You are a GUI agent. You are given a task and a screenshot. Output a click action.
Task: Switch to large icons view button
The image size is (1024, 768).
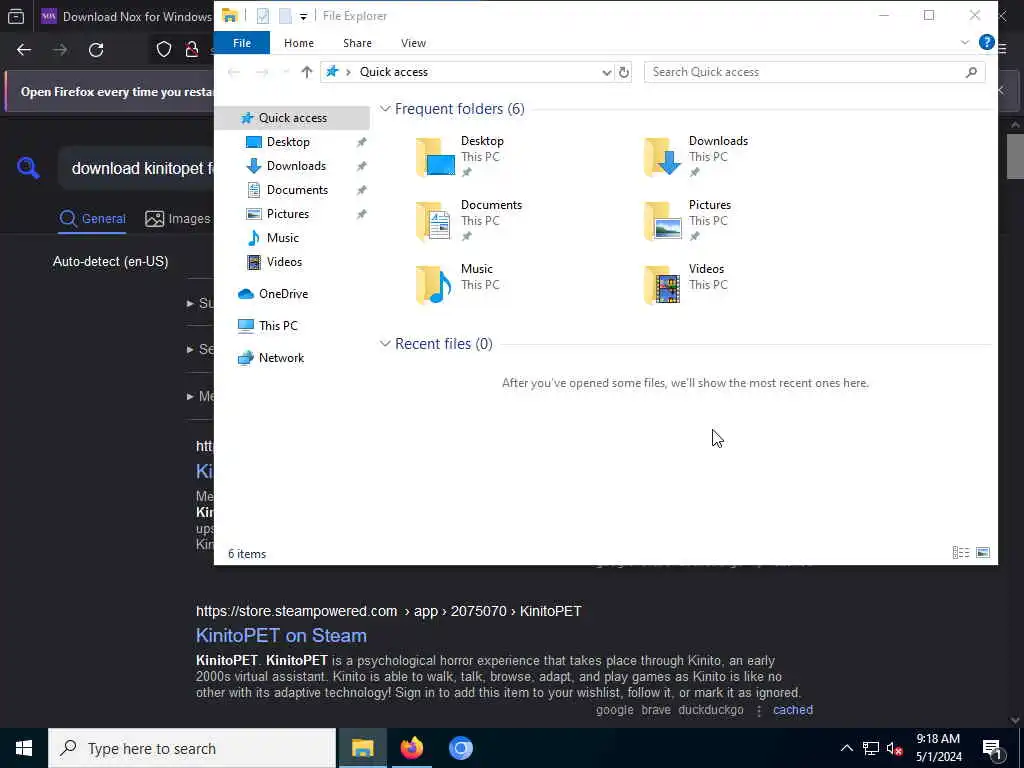(x=983, y=553)
